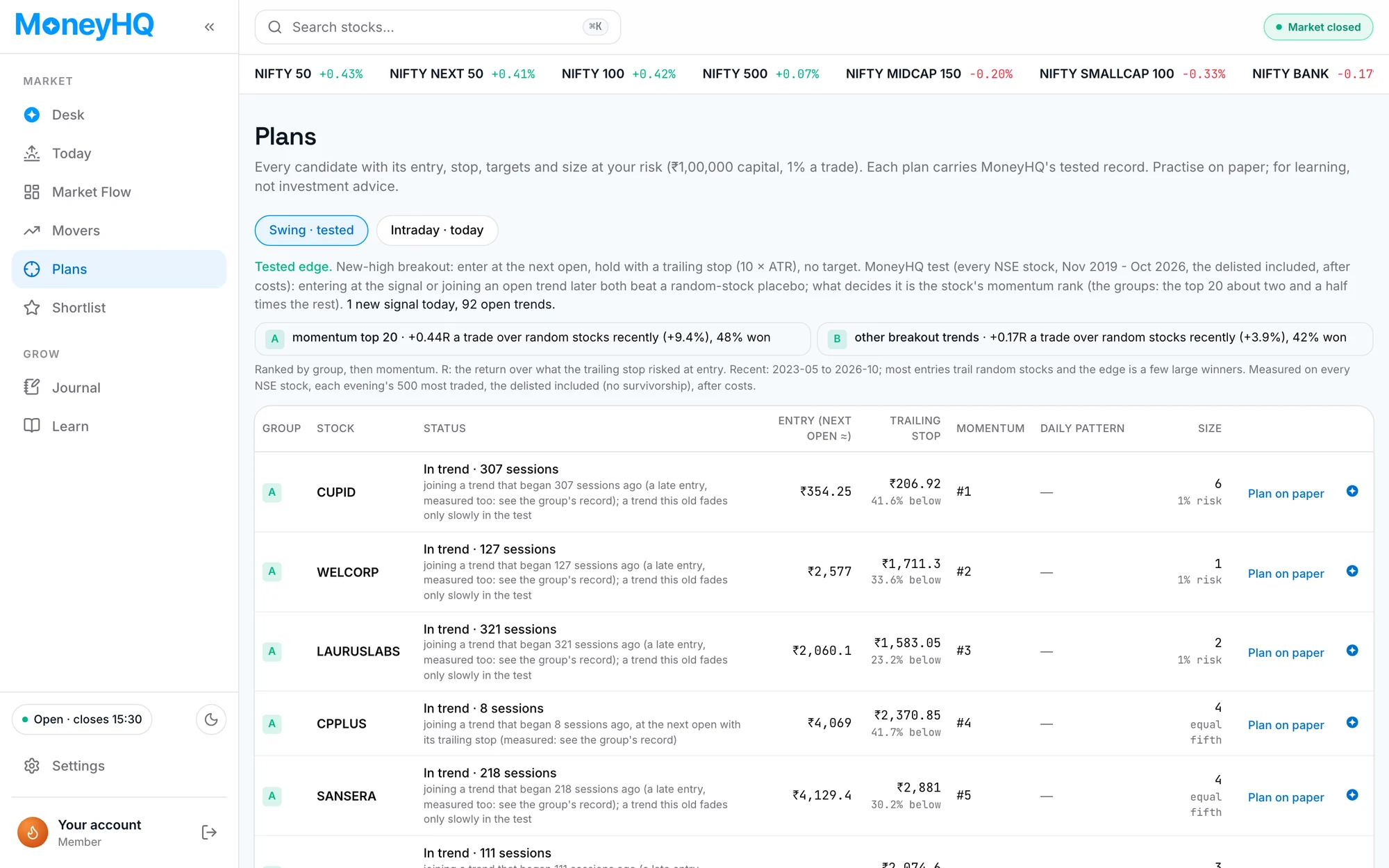Add CUPID with plus icon

(1352, 492)
